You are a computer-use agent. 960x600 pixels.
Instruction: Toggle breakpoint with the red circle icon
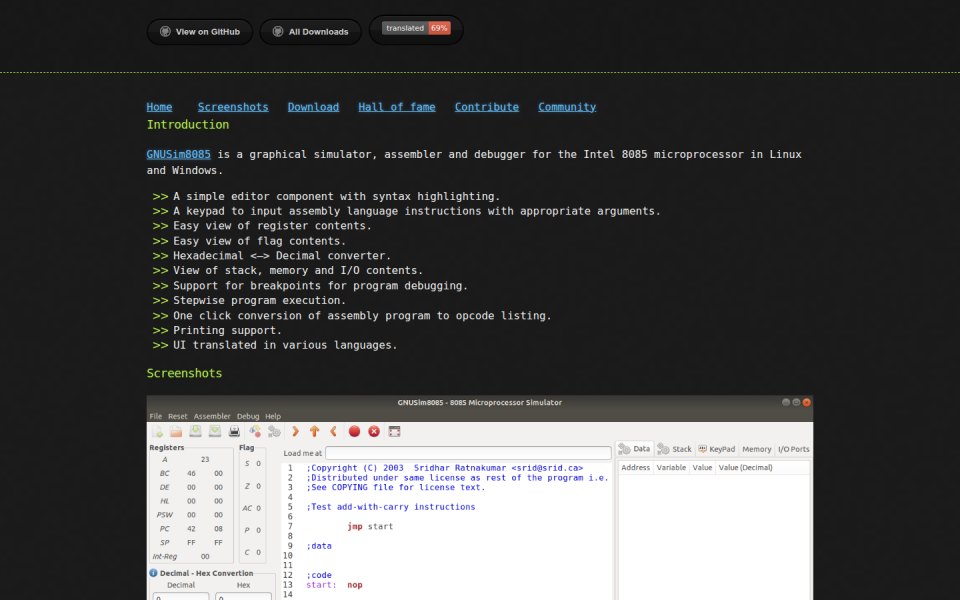(354, 432)
